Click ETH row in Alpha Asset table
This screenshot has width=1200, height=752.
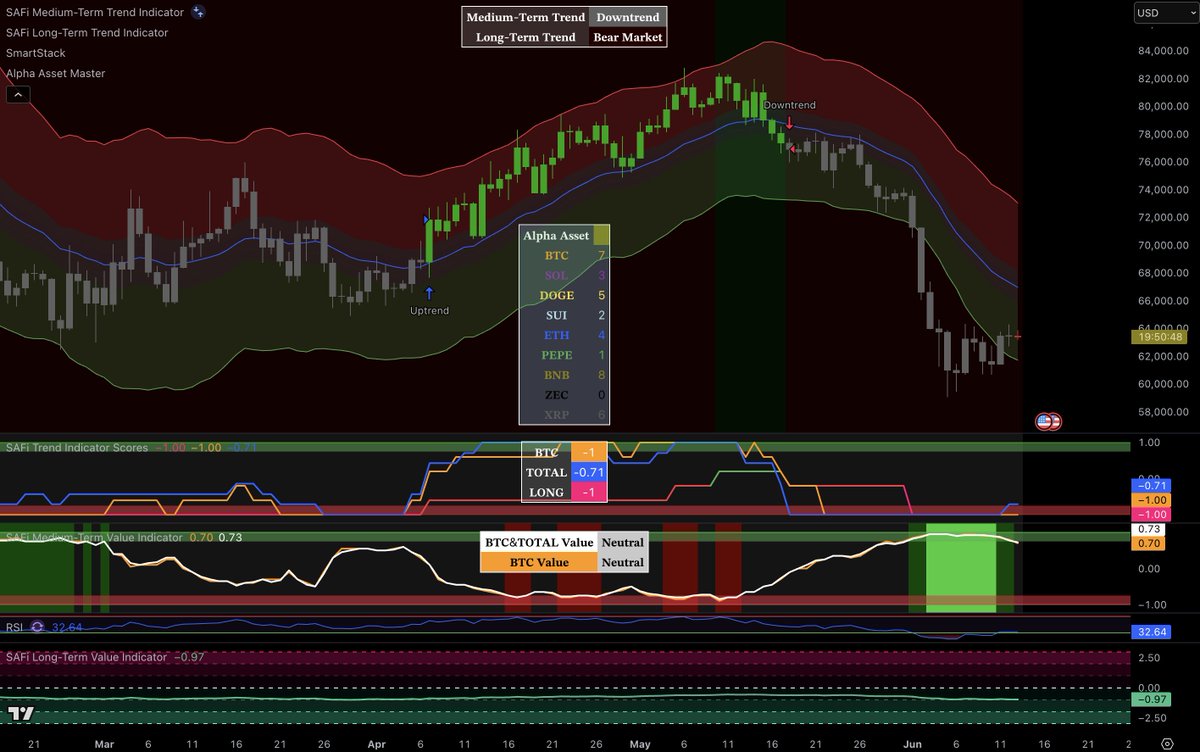point(564,335)
